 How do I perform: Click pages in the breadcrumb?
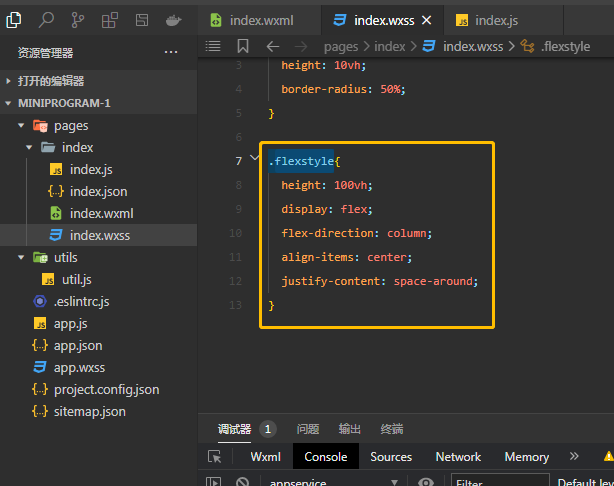341,47
